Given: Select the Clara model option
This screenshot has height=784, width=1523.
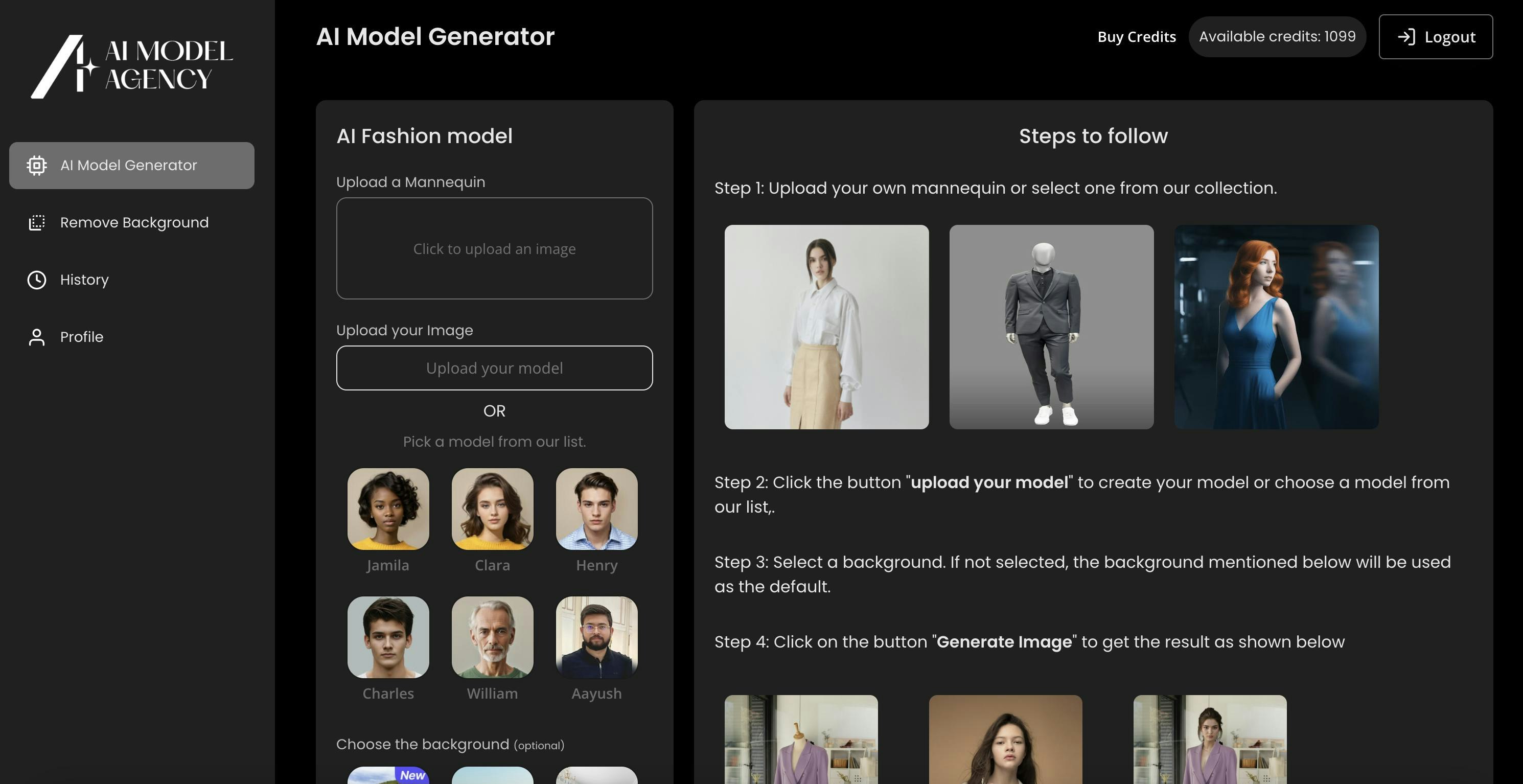Looking at the screenshot, I should (492, 509).
